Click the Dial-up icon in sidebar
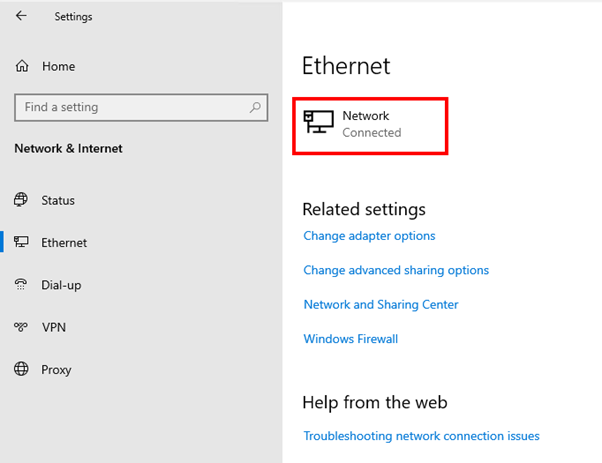Screen dimensions: 602x463 coord(21,285)
